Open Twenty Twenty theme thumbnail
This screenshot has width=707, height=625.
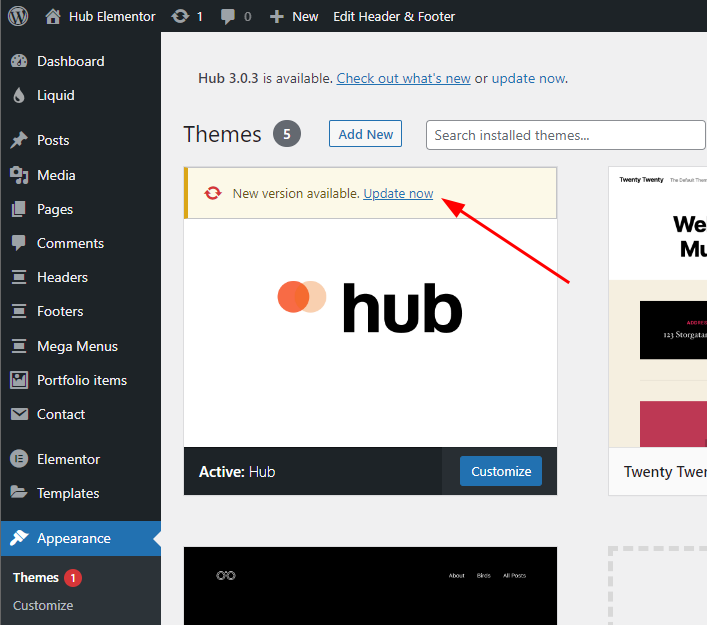(657, 307)
